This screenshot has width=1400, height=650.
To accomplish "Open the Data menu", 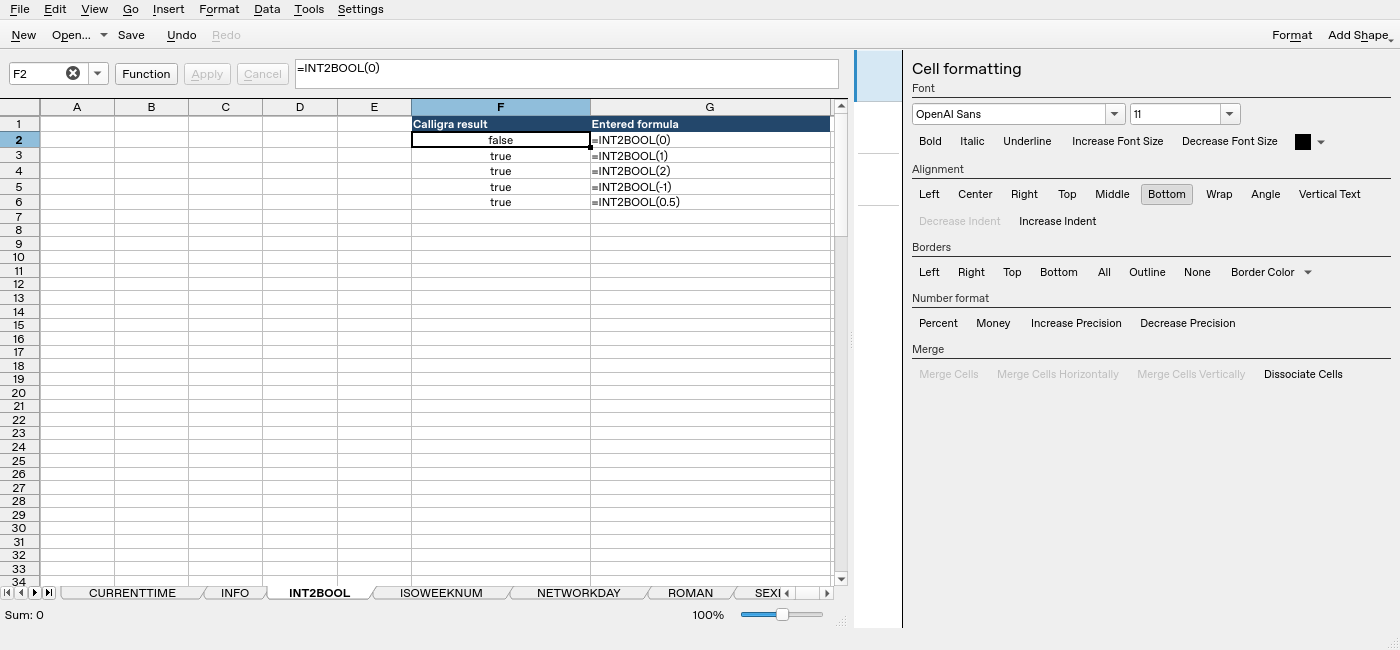I will click(x=267, y=9).
